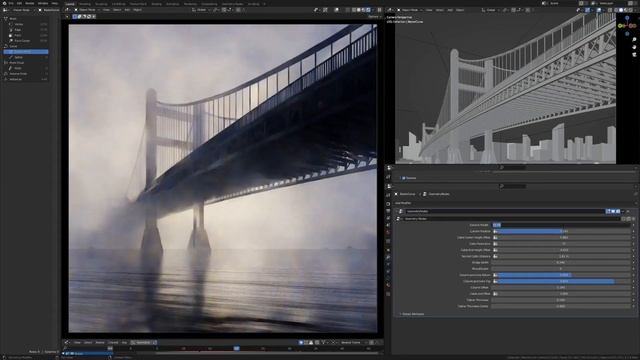640x360 pixels.
Task: Select wireframe shading in left viewport
Action: [353, 9]
